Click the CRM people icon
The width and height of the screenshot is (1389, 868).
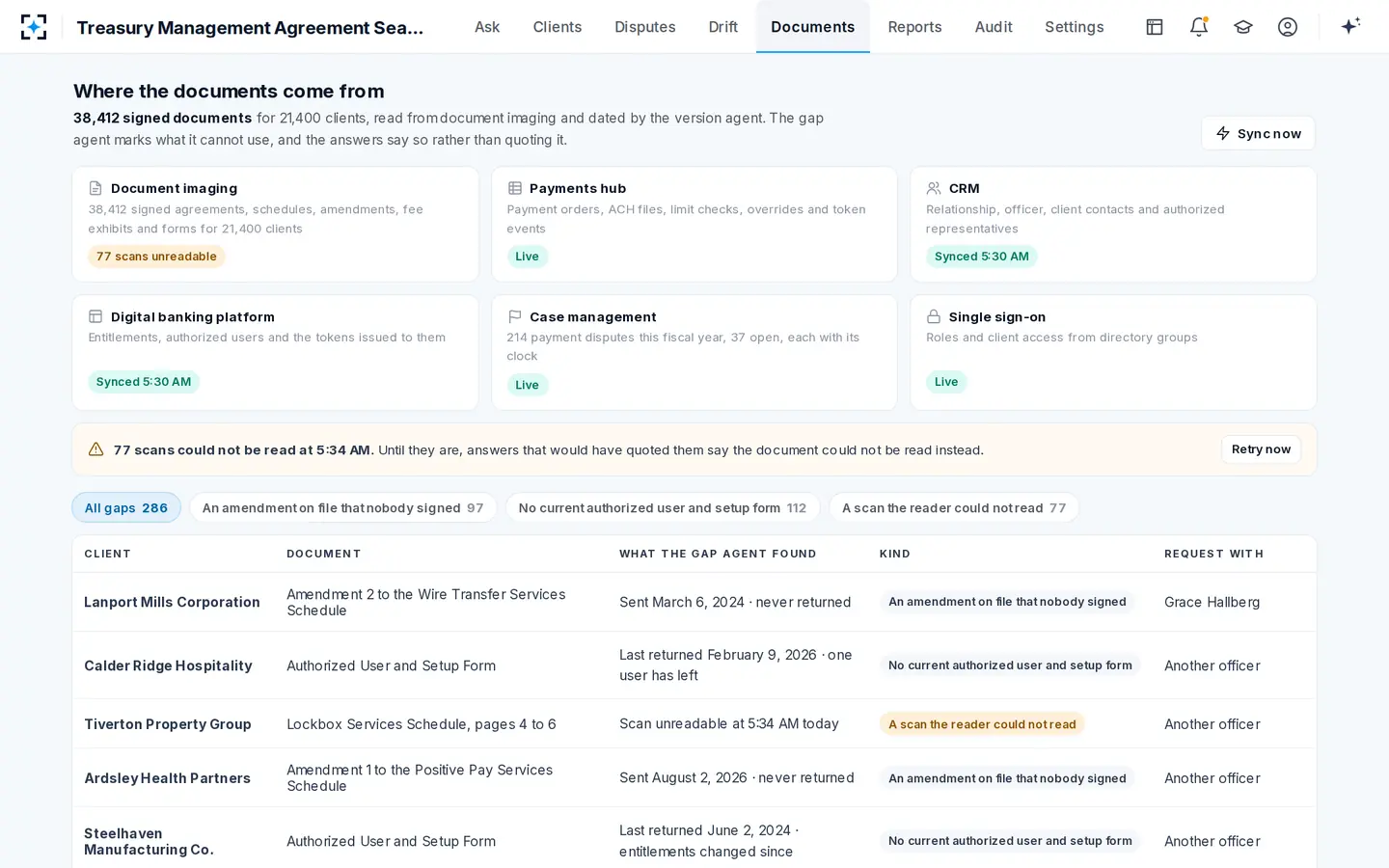(x=934, y=188)
